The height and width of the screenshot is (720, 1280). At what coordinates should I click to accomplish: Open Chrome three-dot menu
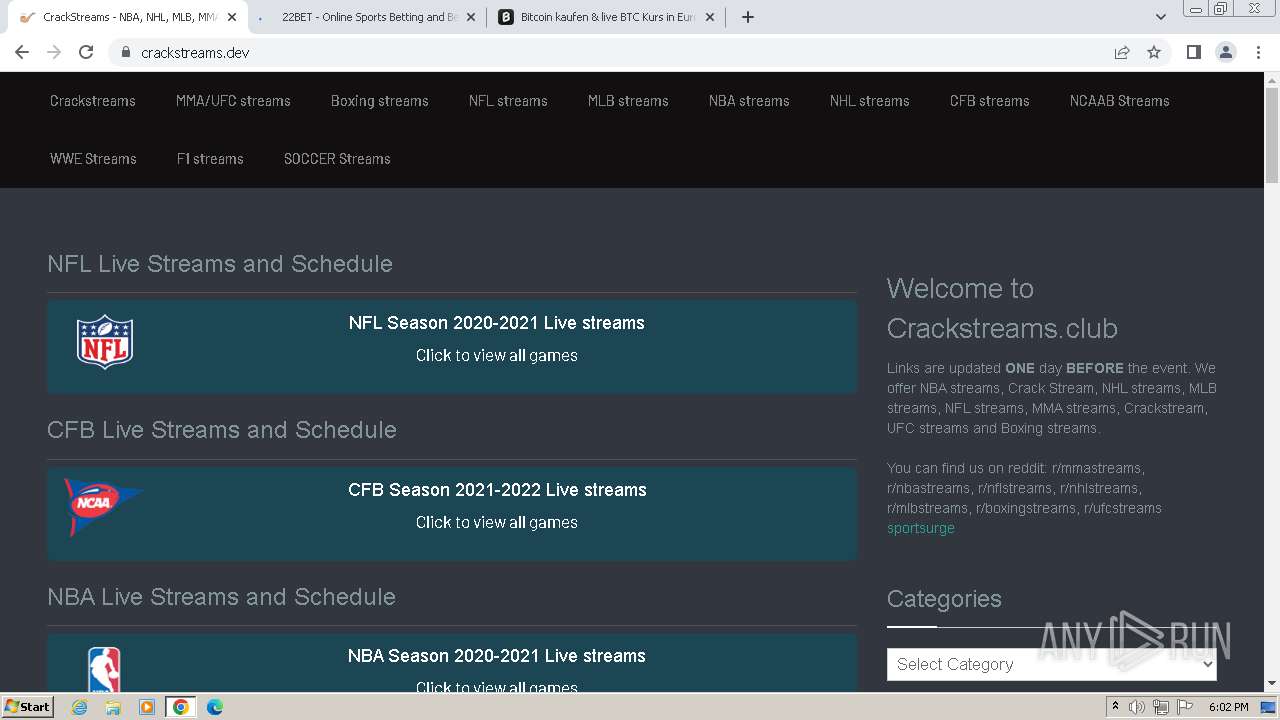(x=1258, y=52)
